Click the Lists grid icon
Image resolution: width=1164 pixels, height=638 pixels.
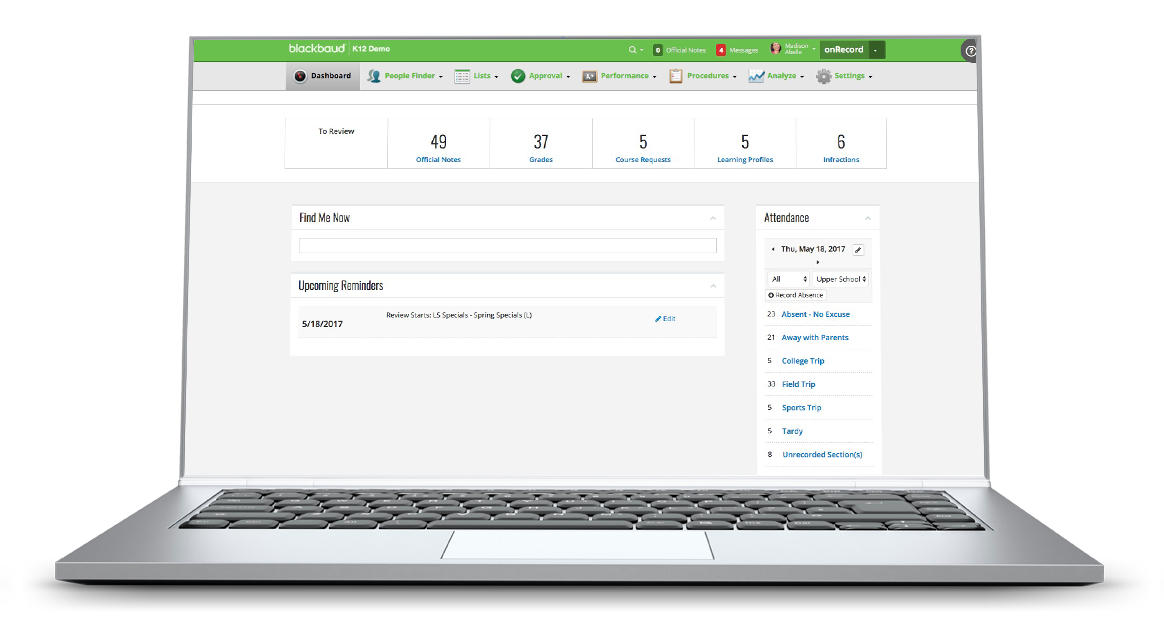coord(460,75)
